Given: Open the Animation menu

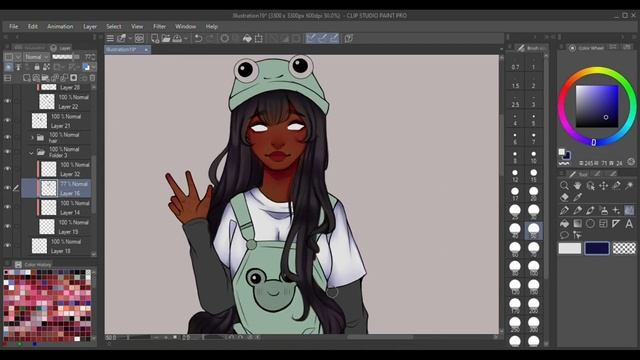Looking at the screenshot, I should pyautogui.click(x=60, y=27).
